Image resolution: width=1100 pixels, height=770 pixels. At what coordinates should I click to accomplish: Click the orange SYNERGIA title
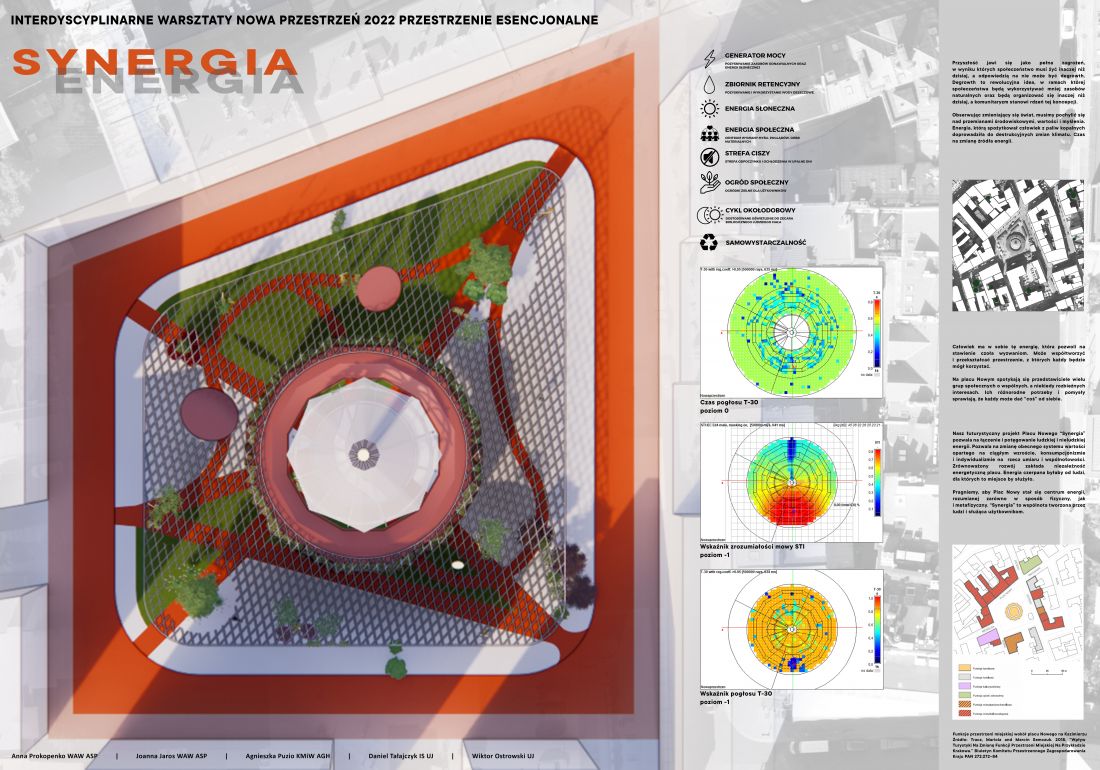click(155, 62)
